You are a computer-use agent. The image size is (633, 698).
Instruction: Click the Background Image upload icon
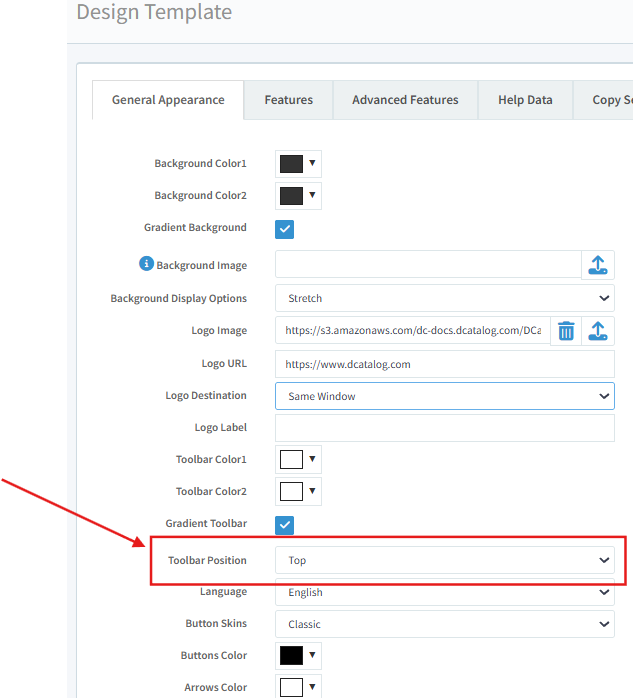coord(597,265)
